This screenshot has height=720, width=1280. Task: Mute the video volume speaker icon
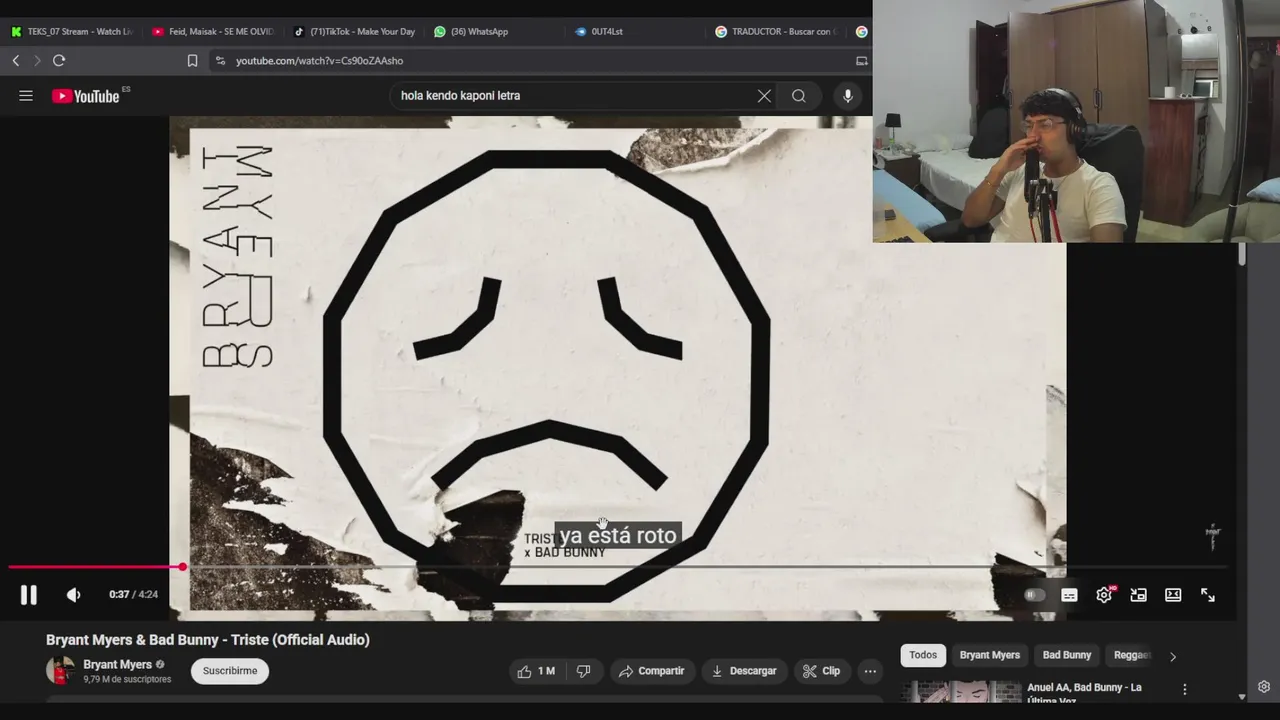[73, 595]
